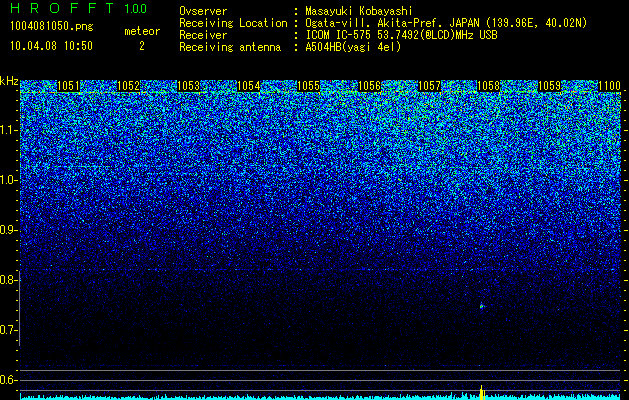Click the 1055 time marker
The height and width of the screenshot is (400, 629).
[x=309, y=86]
